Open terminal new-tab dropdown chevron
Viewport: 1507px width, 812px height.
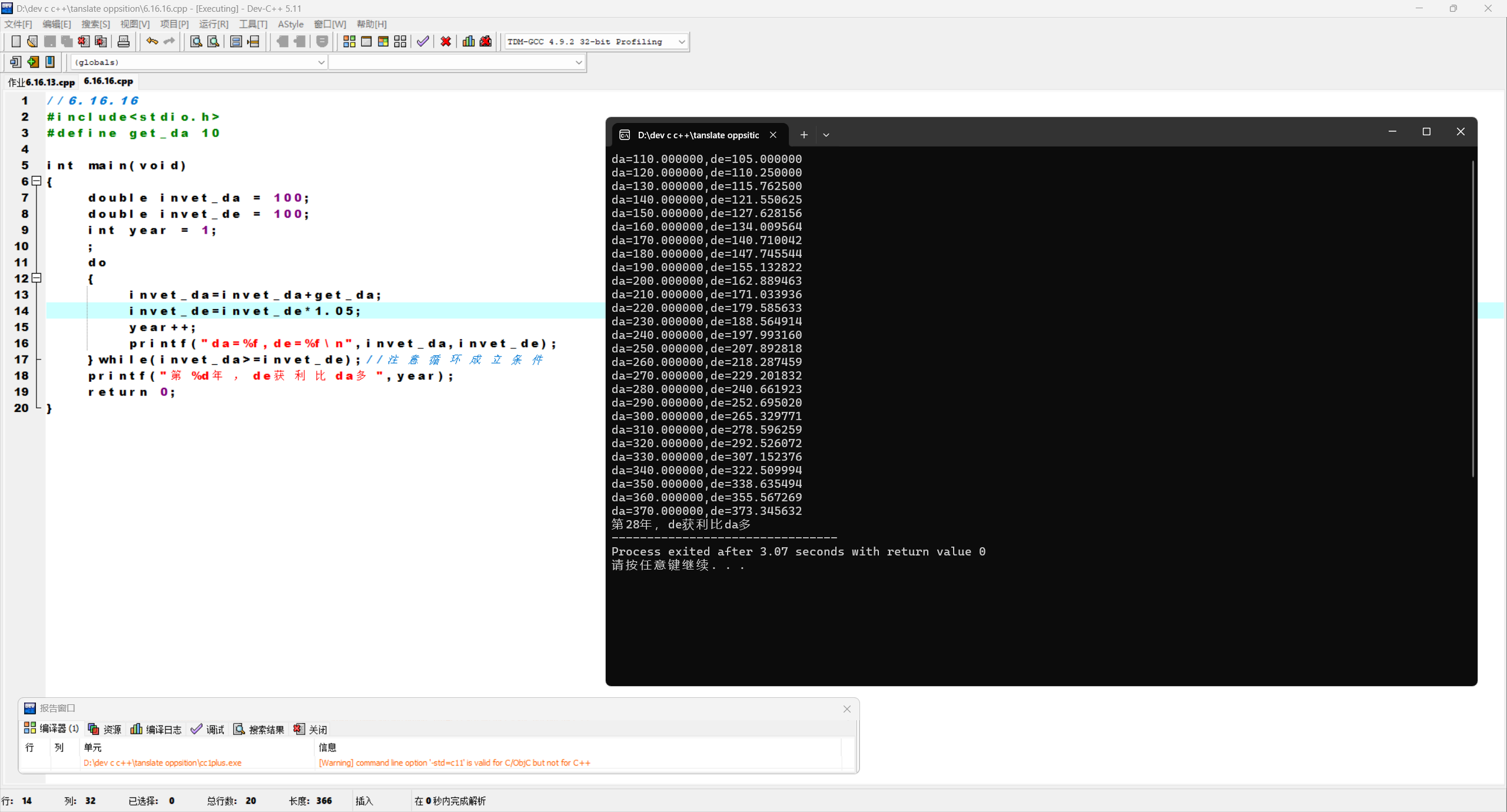pyautogui.click(x=826, y=135)
